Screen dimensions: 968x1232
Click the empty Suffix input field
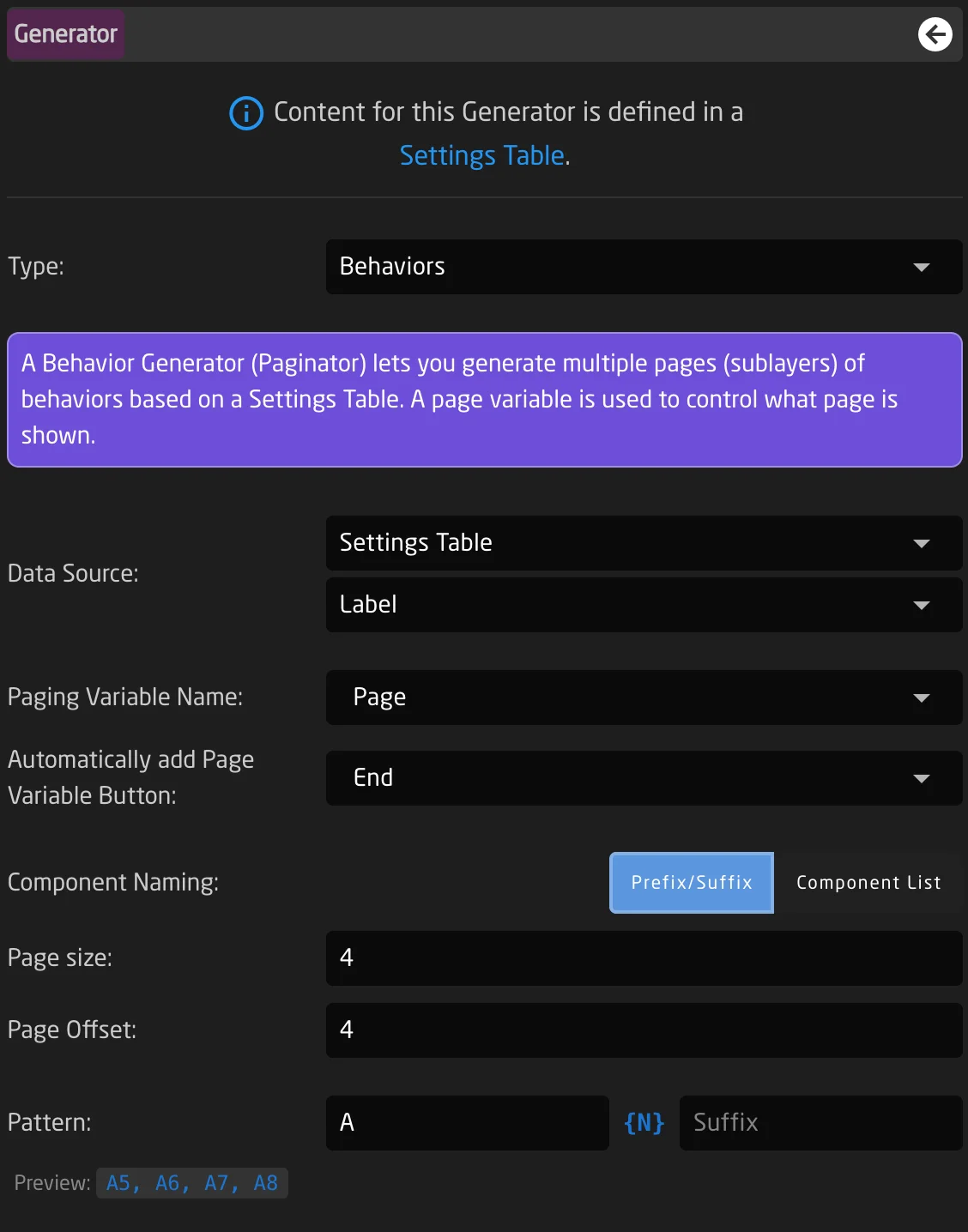[x=820, y=1122]
